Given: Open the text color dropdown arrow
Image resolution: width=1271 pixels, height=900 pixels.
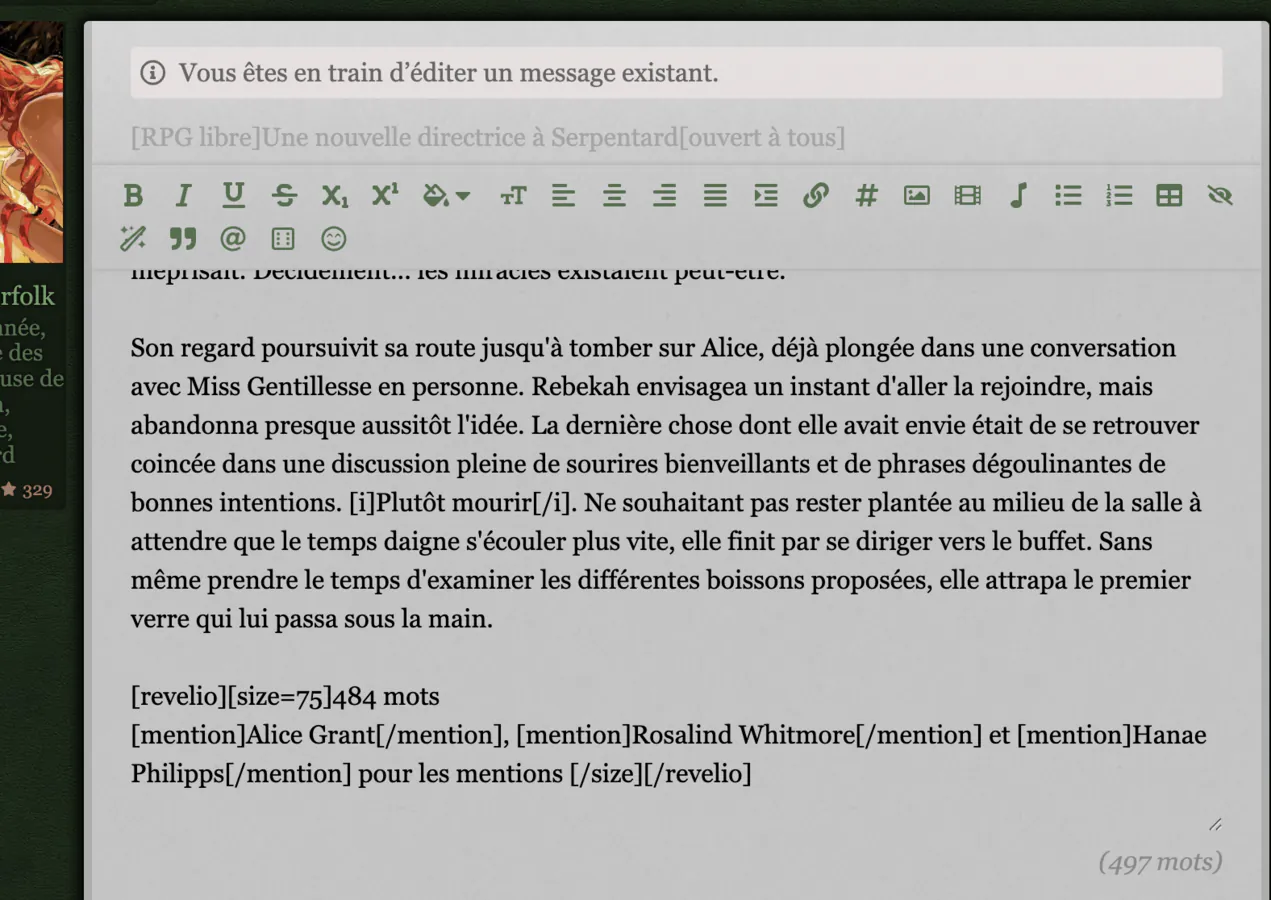Looking at the screenshot, I should (x=462, y=196).
